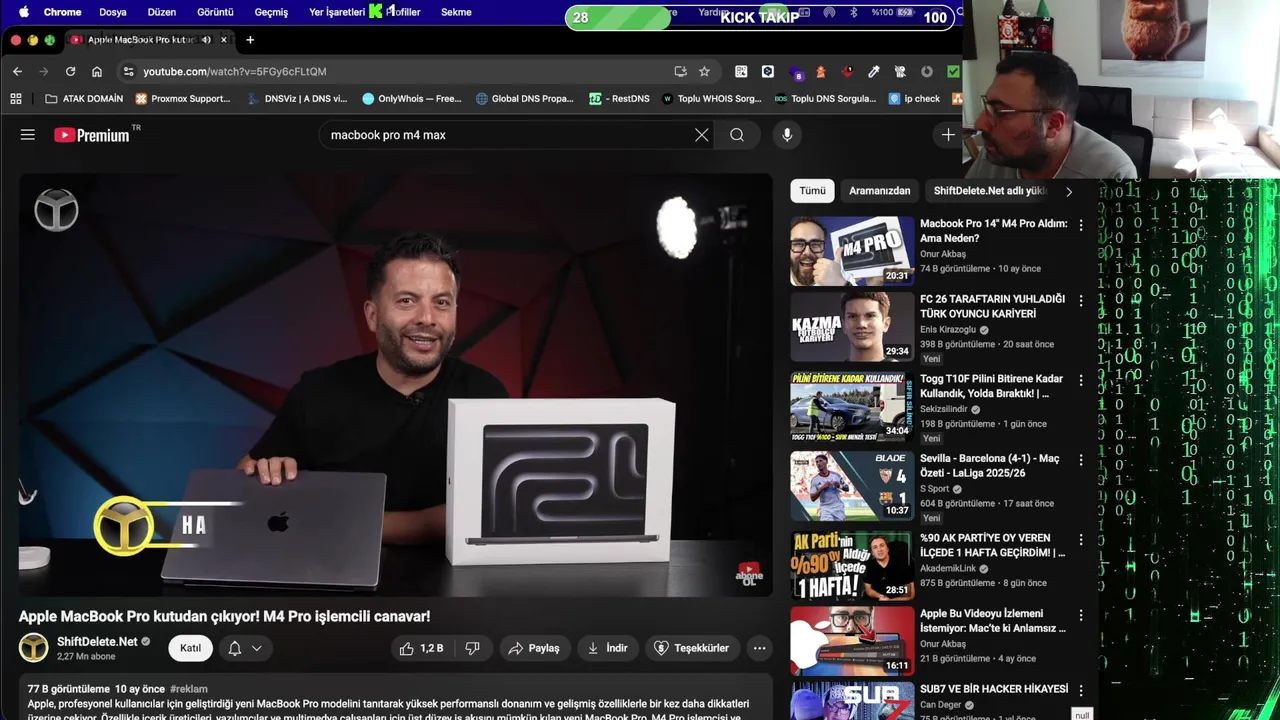The image size is (1280, 720).
Task: Go back with the browser back arrow
Action: click(17, 71)
